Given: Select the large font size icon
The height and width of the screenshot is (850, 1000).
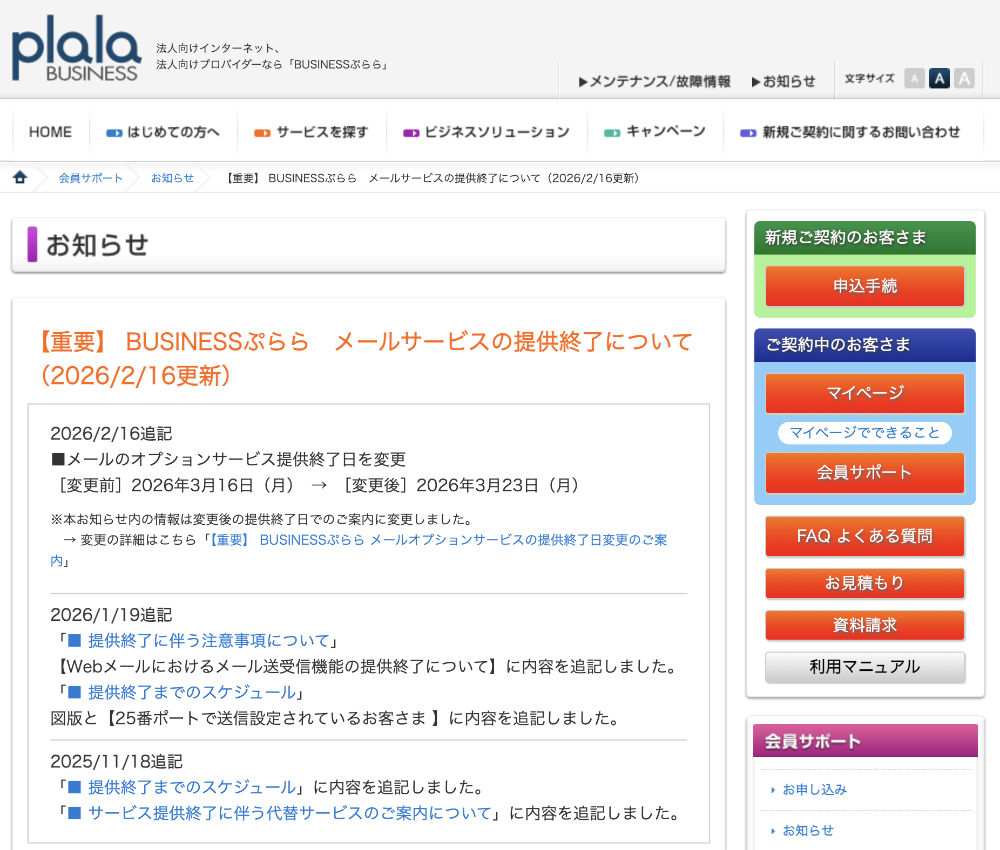Looking at the screenshot, I should click(x=964, y=79).
